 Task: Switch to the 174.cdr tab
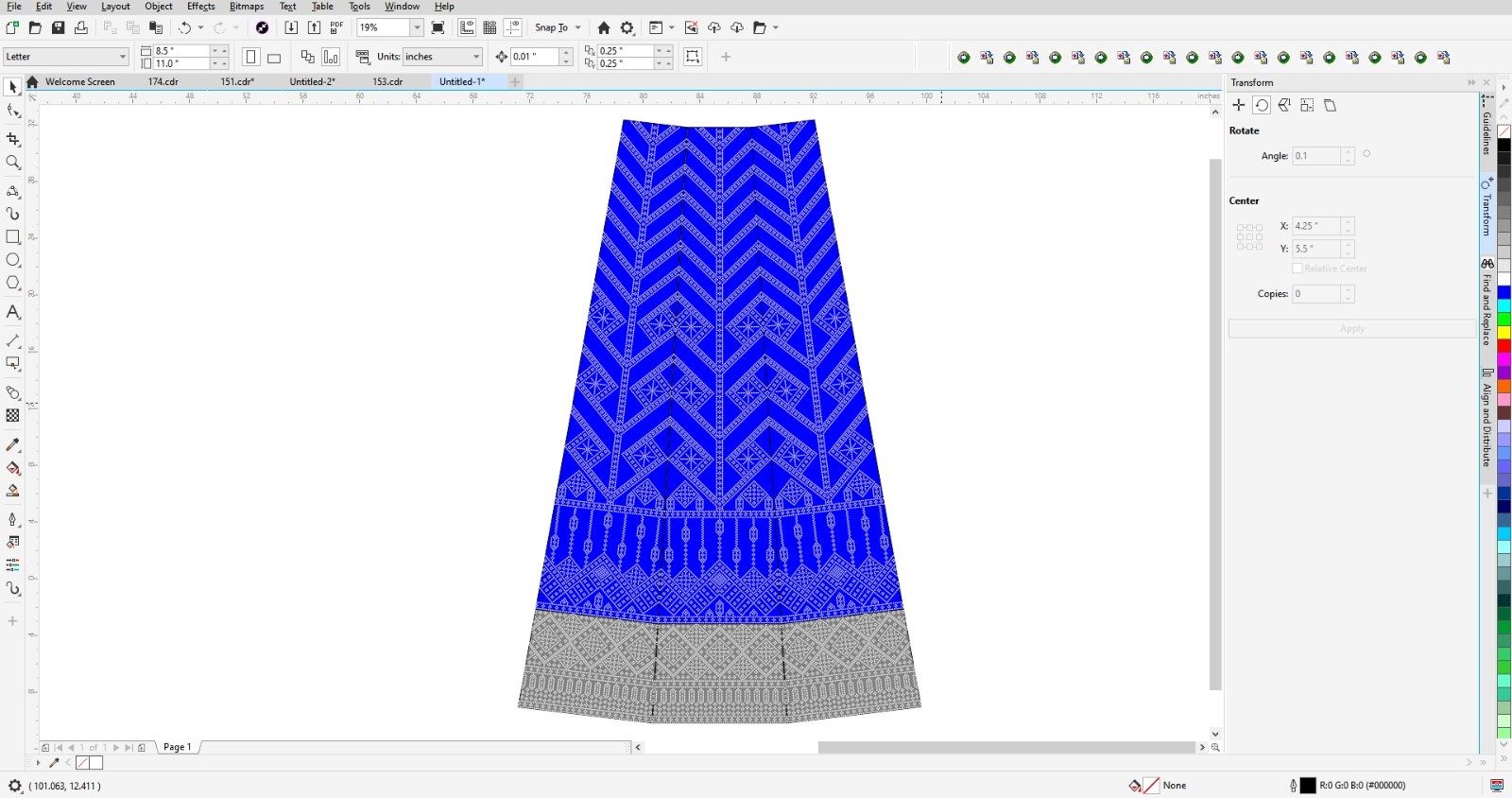coord(163,81)
